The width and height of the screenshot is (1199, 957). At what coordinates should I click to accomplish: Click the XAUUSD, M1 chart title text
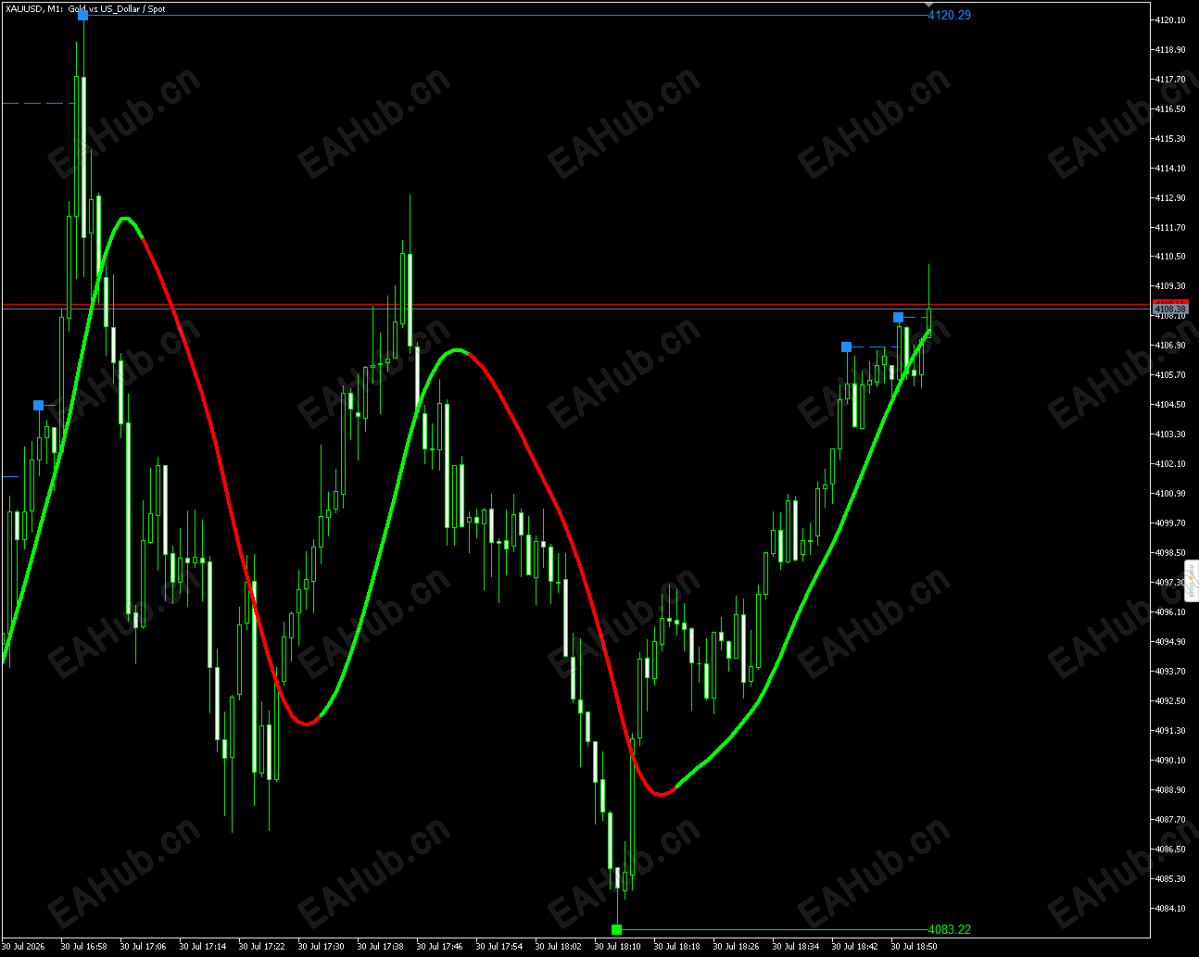[x=85, y=9]
